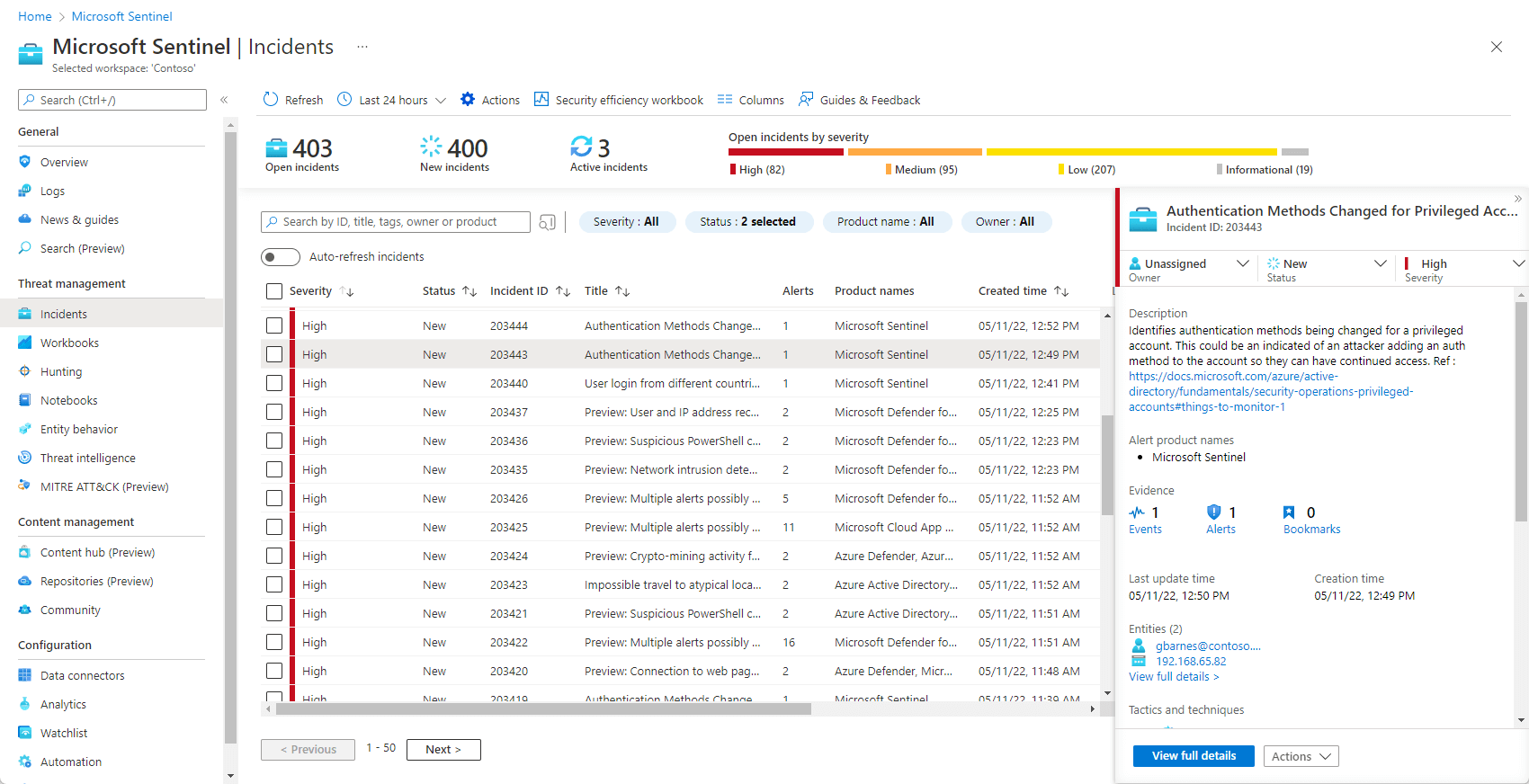Open Guides & Feedback icon
The height and width of the screenshot is (784, 1529).
(806, 99)
